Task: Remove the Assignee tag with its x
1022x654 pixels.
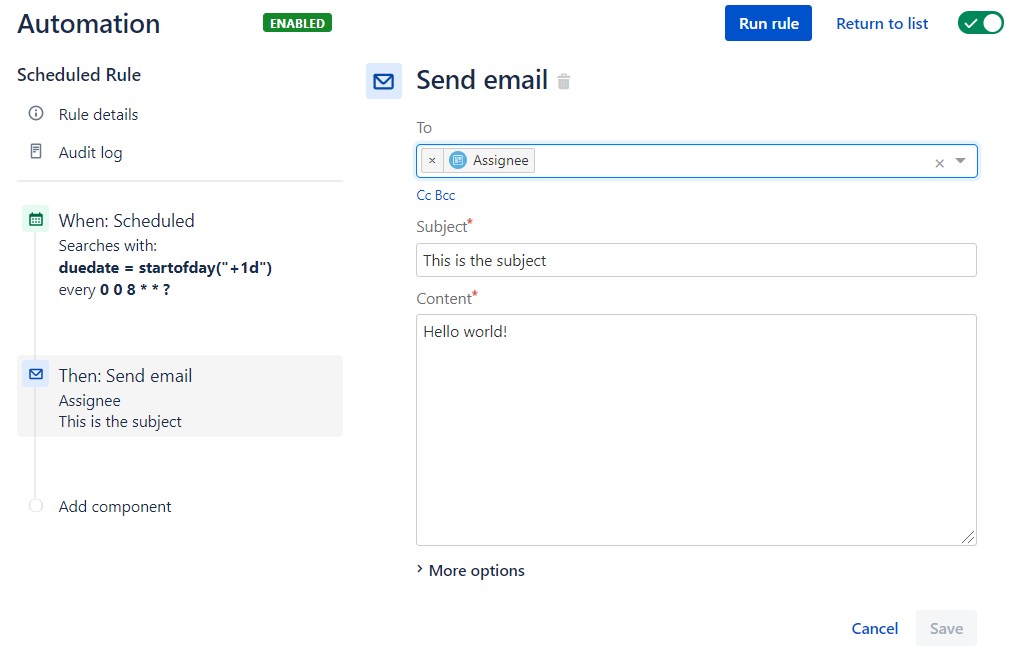Action: [432, 160]
